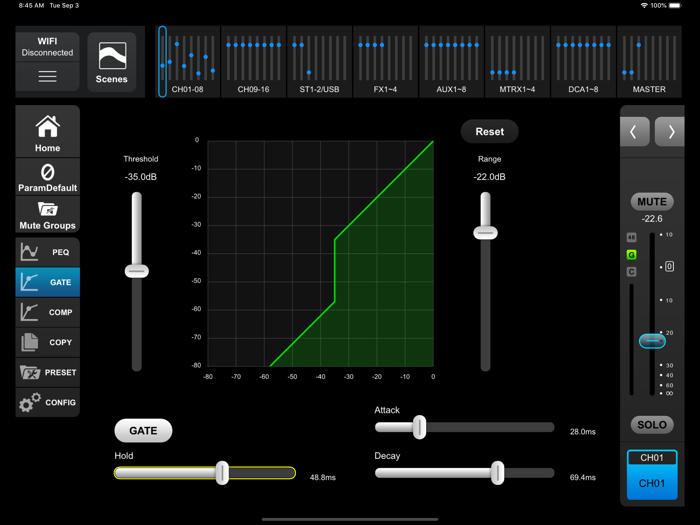Check the Wi-Fi status bar icon
This screenshot has width=700, height=525.
(x=644, y=5)
